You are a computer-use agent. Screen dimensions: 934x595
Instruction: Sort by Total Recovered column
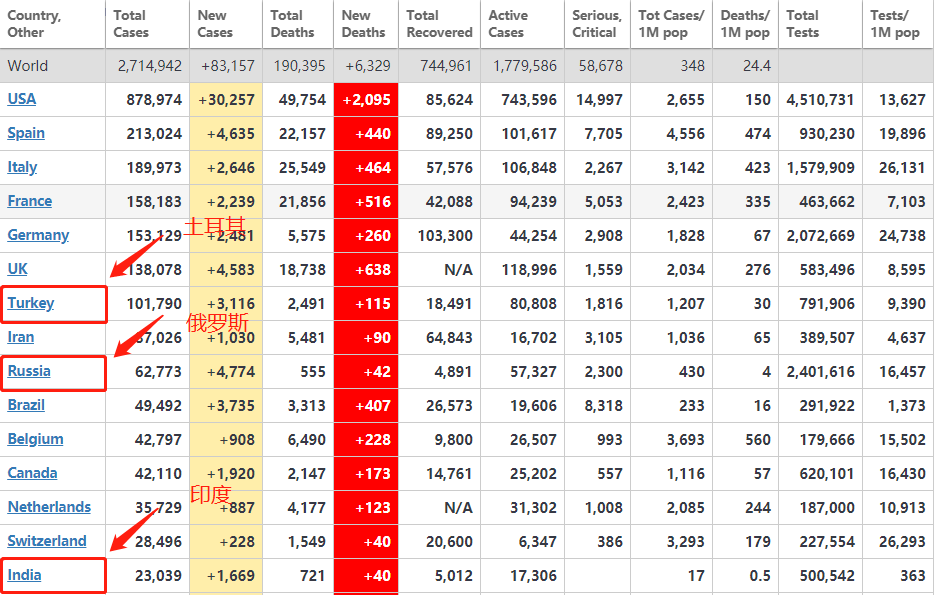point(439,24)
